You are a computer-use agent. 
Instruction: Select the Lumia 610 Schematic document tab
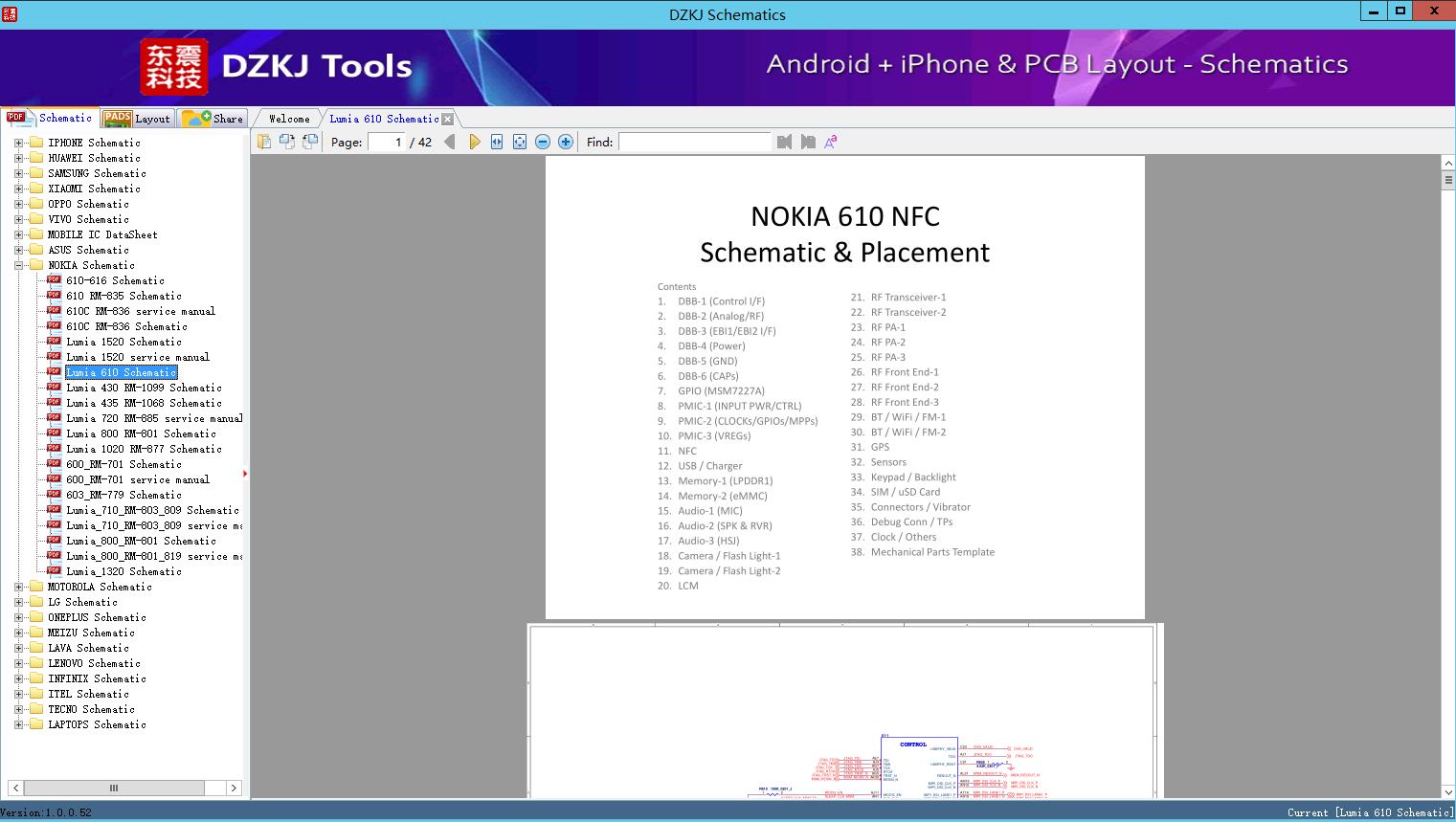point(384,119)
